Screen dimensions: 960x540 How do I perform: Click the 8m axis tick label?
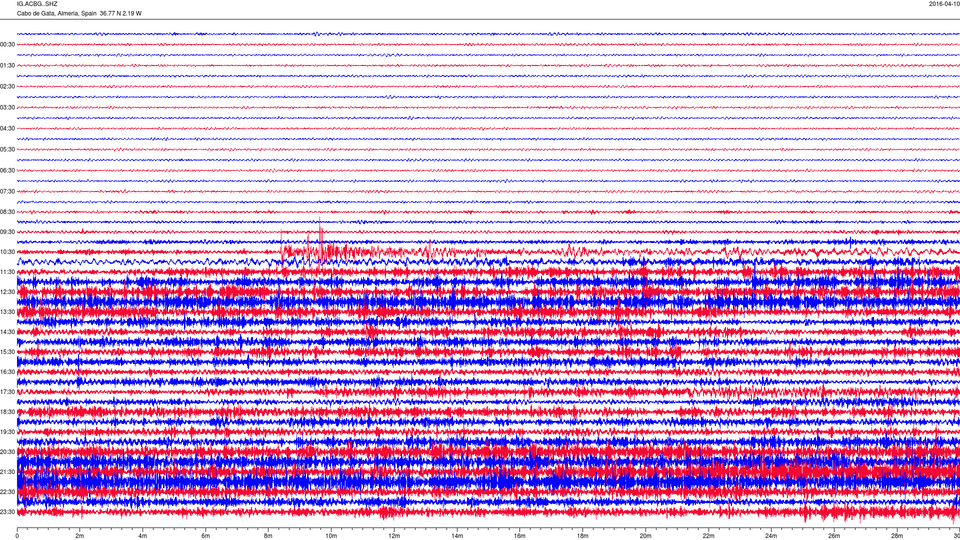(268, 536)
